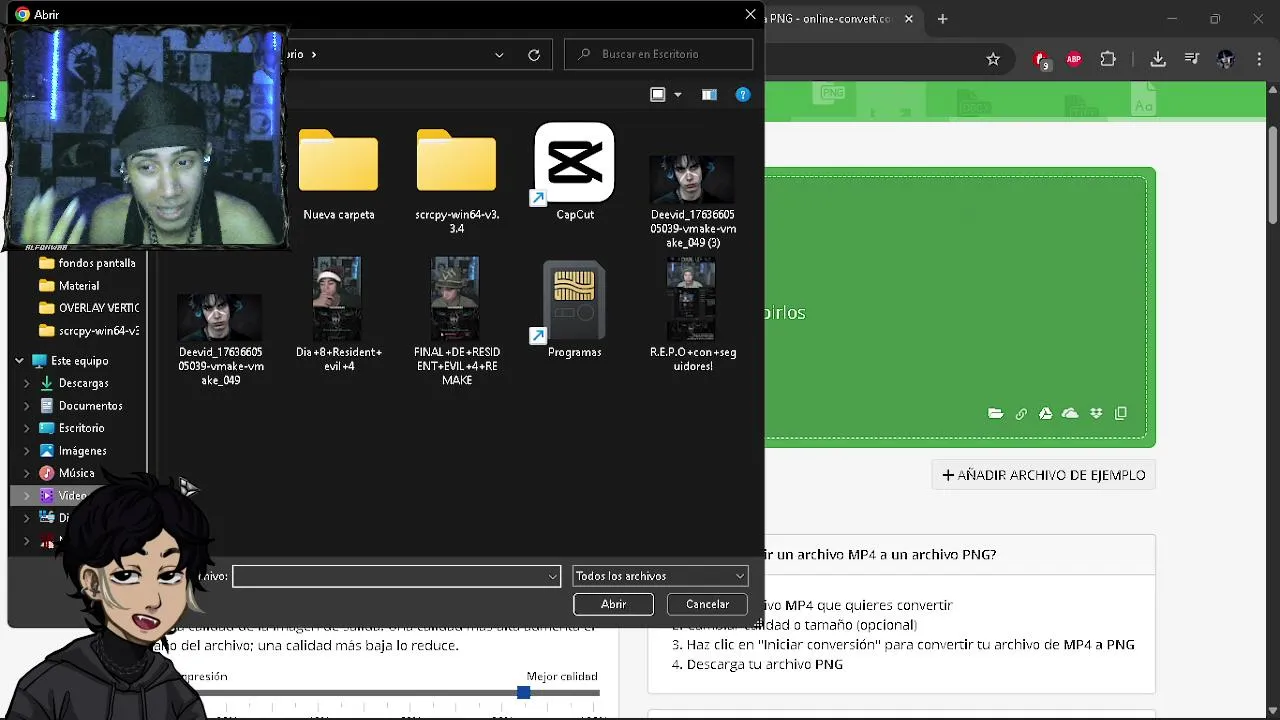Click the Abrir button
This screenshot has height=720, width=1280.
click(613, 604)
